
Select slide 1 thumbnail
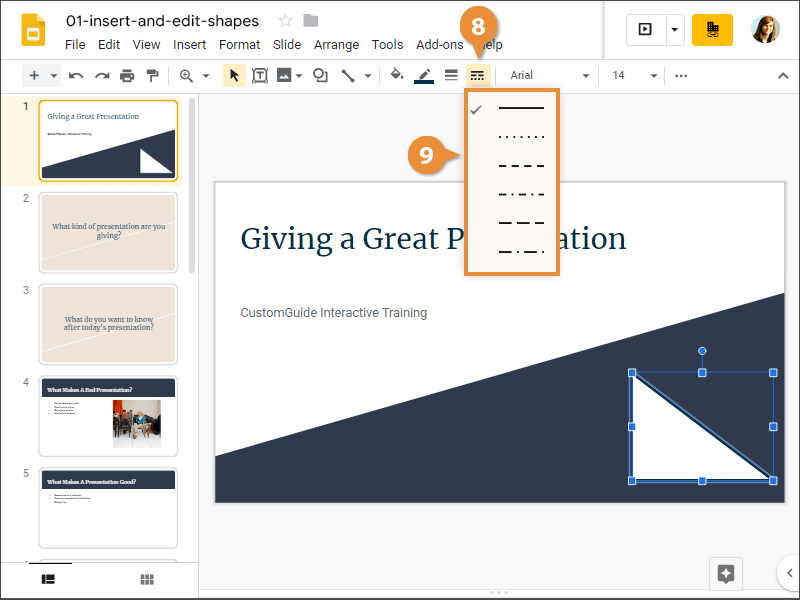click(x=108, y=141)
